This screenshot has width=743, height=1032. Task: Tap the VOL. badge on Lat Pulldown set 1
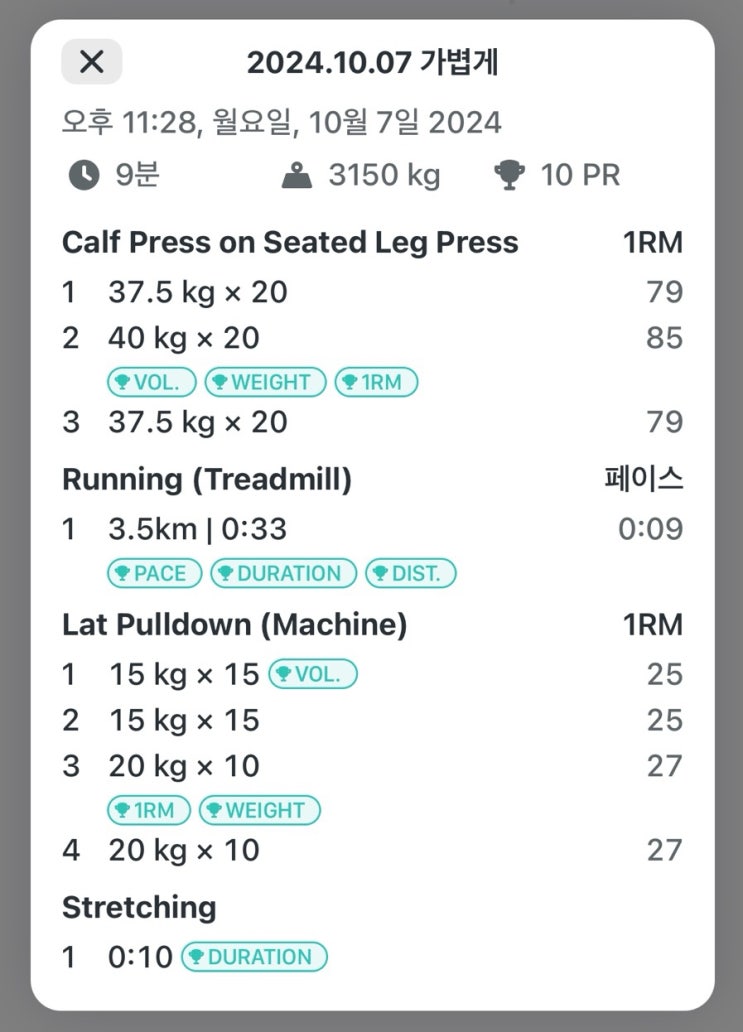[x=313, y=675]
